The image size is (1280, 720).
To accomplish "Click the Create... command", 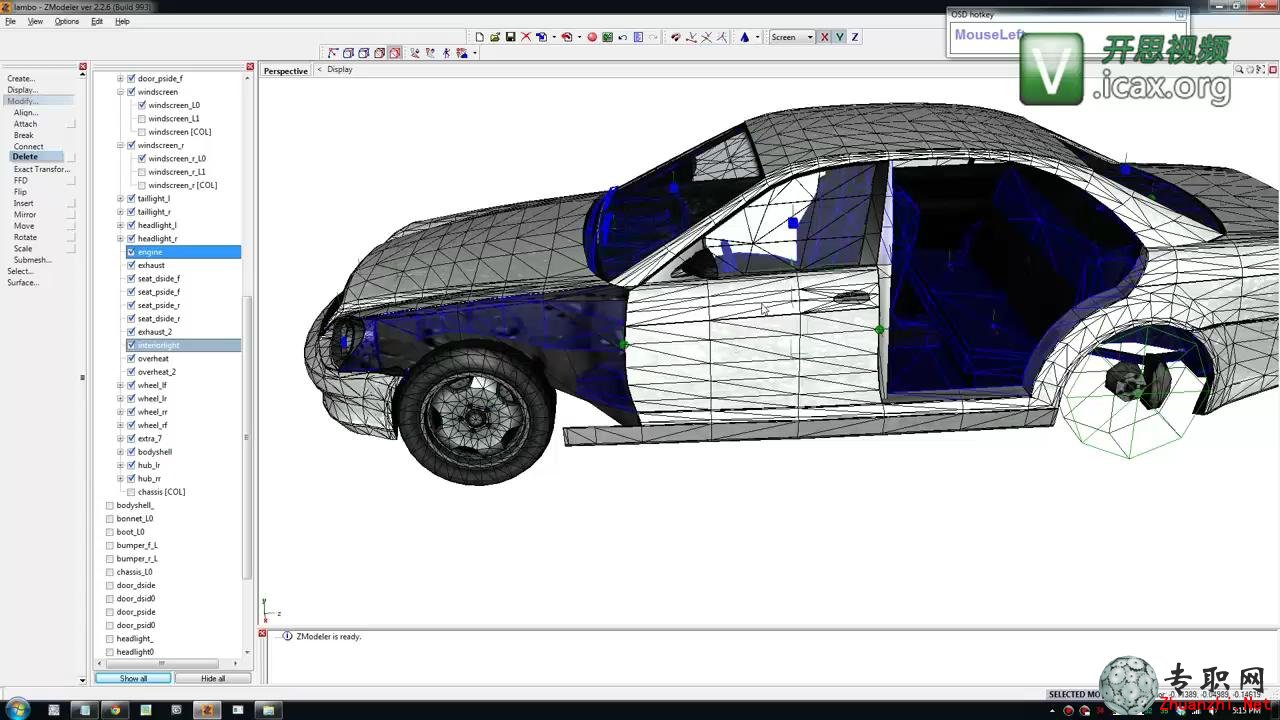I will click(x=21, y=78).
